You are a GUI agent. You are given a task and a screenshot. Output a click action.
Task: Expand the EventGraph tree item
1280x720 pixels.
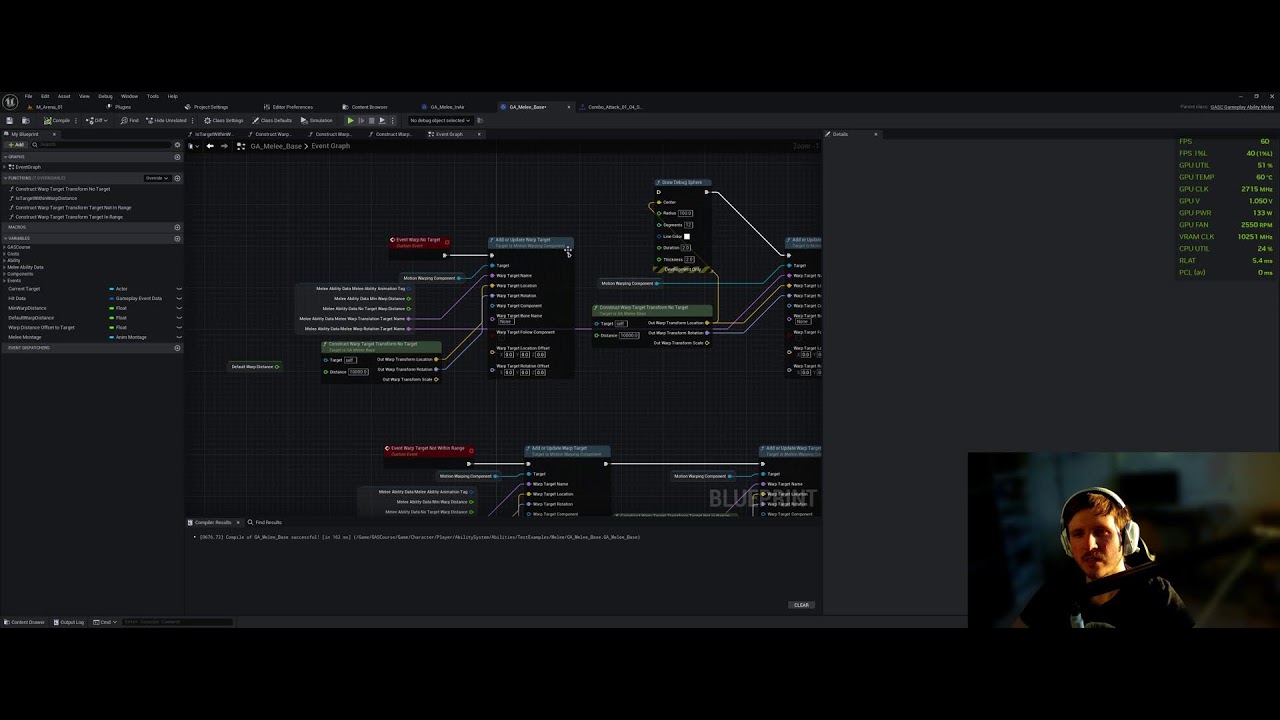click(x=5, y=167)
